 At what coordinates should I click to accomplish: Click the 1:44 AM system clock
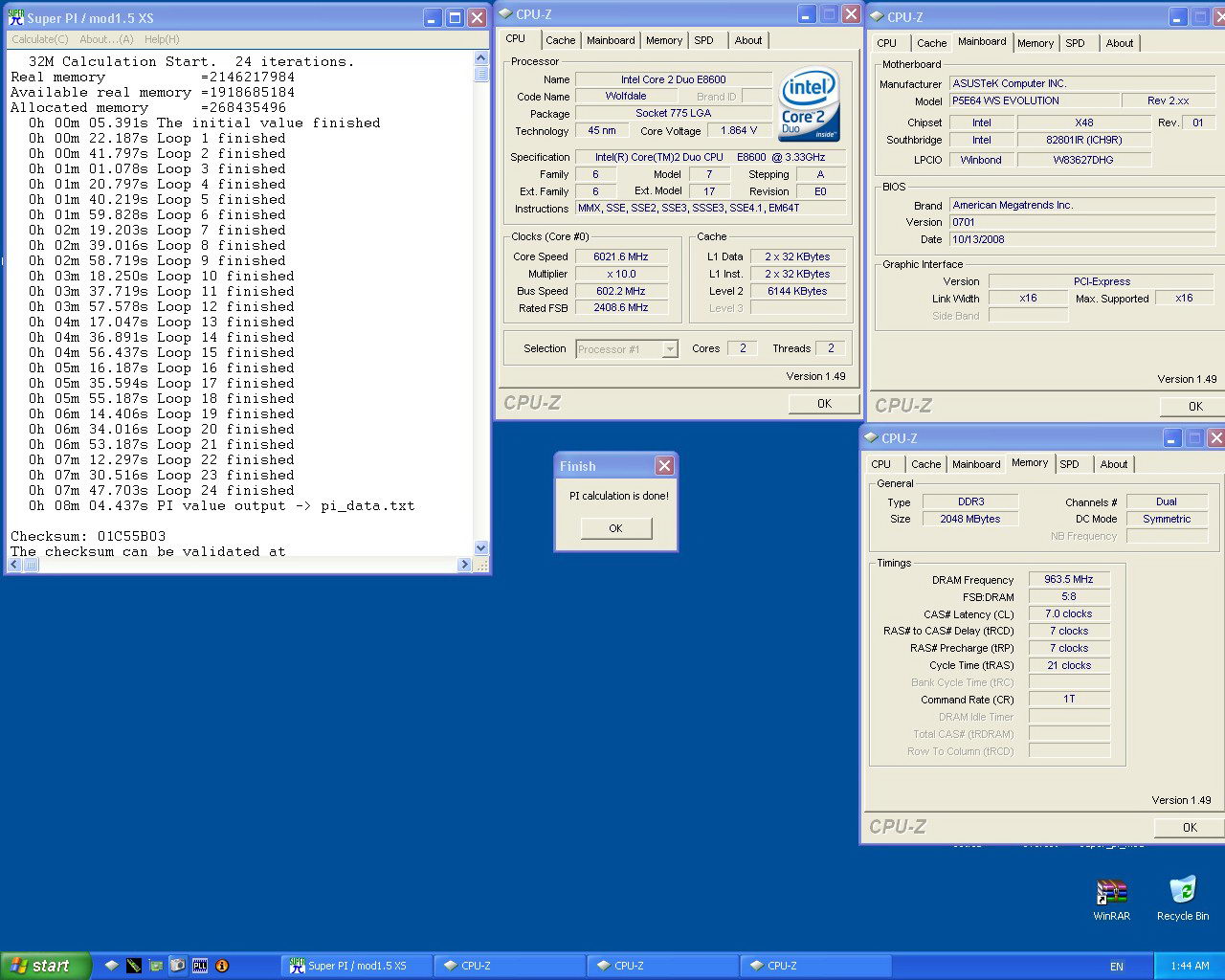[x=1190, y=966]
